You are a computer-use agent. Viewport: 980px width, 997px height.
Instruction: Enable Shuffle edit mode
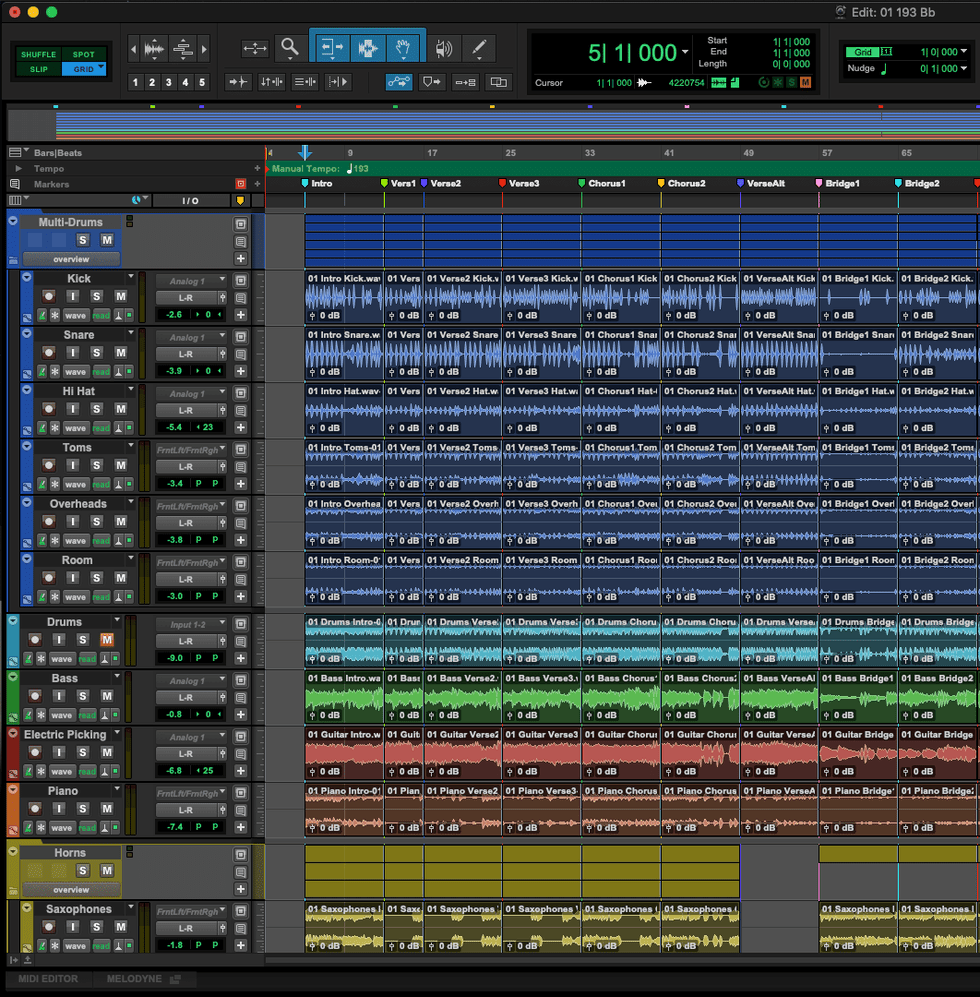coord(38,55)
